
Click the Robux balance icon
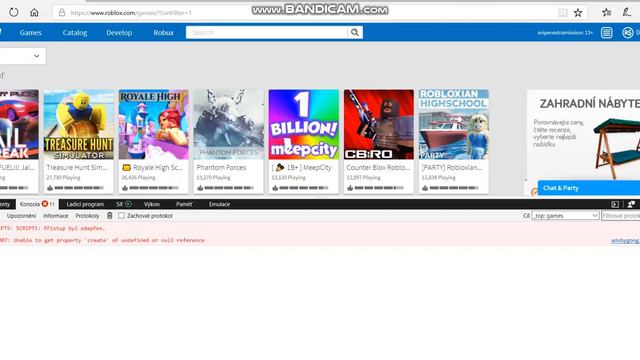click(x=628, y=33)
